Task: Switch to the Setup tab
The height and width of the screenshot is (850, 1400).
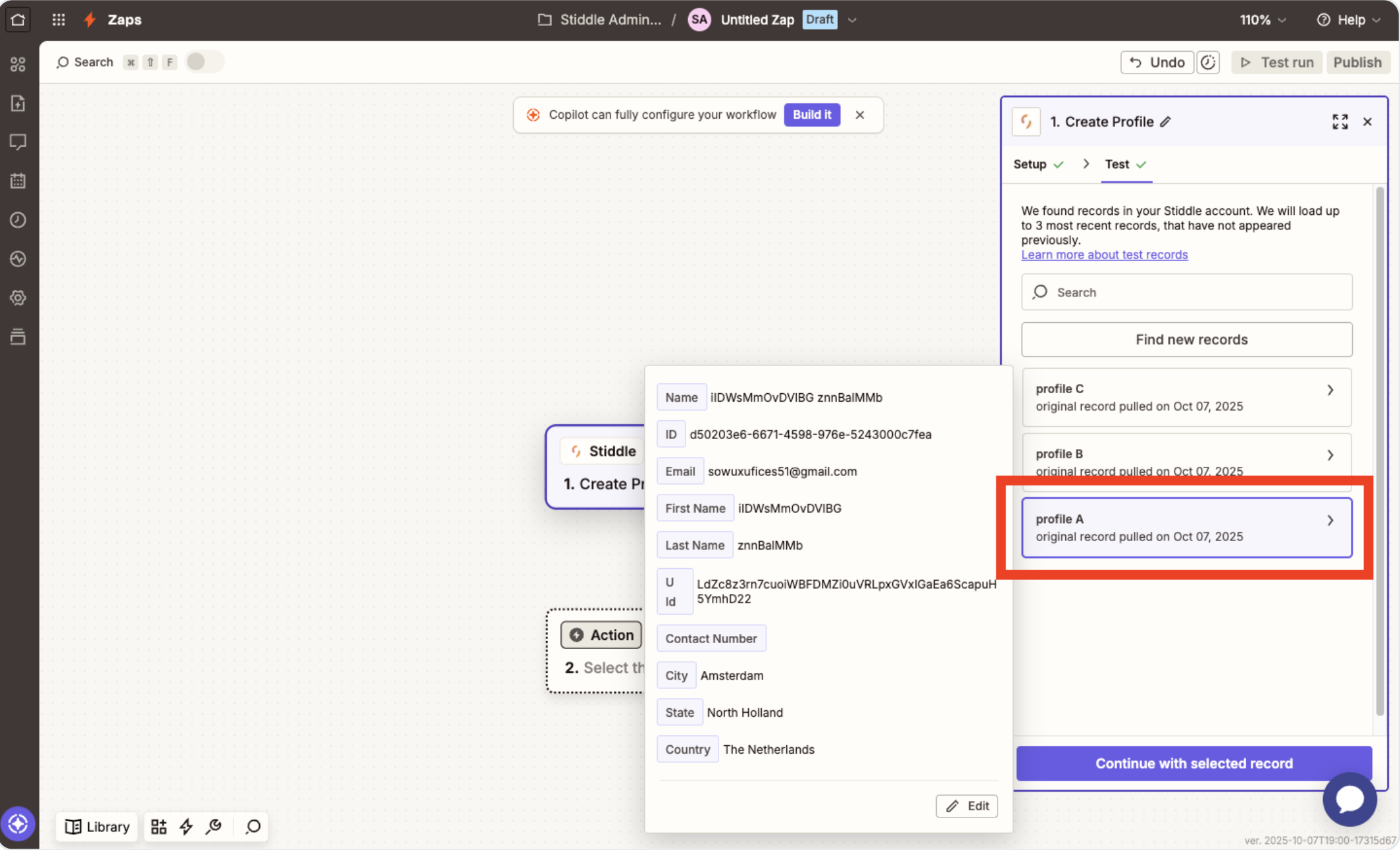Action: [1030, 164]
